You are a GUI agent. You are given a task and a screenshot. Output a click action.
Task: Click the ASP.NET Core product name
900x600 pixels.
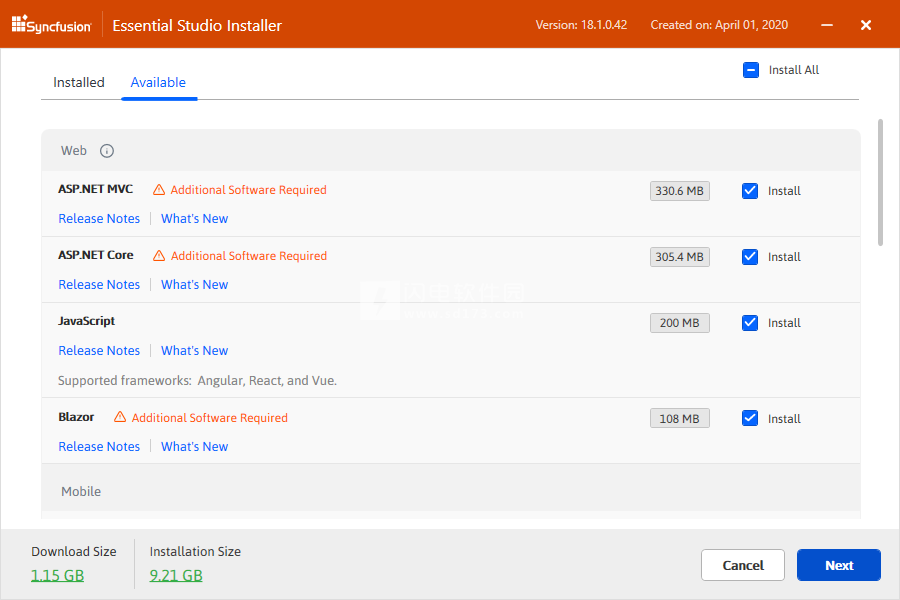click(95, 255)
